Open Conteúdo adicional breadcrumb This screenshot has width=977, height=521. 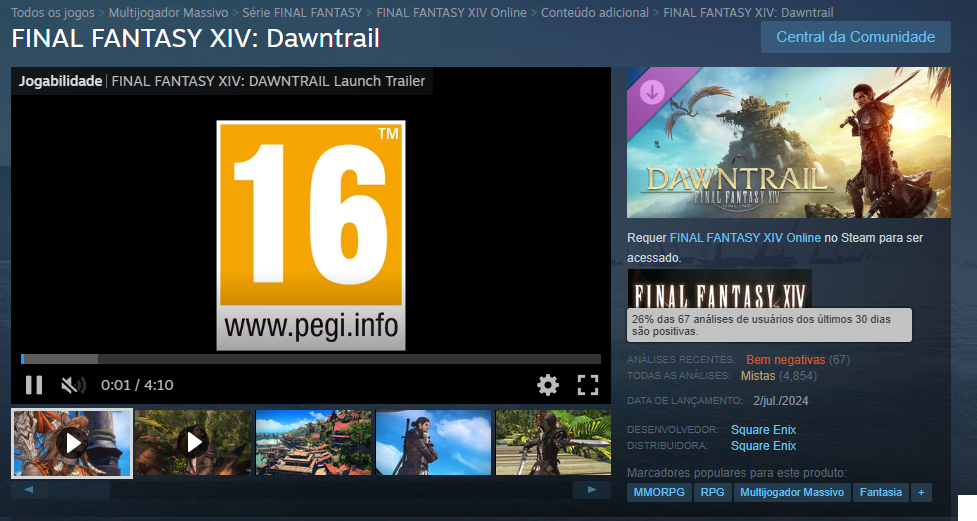point(594,12)
